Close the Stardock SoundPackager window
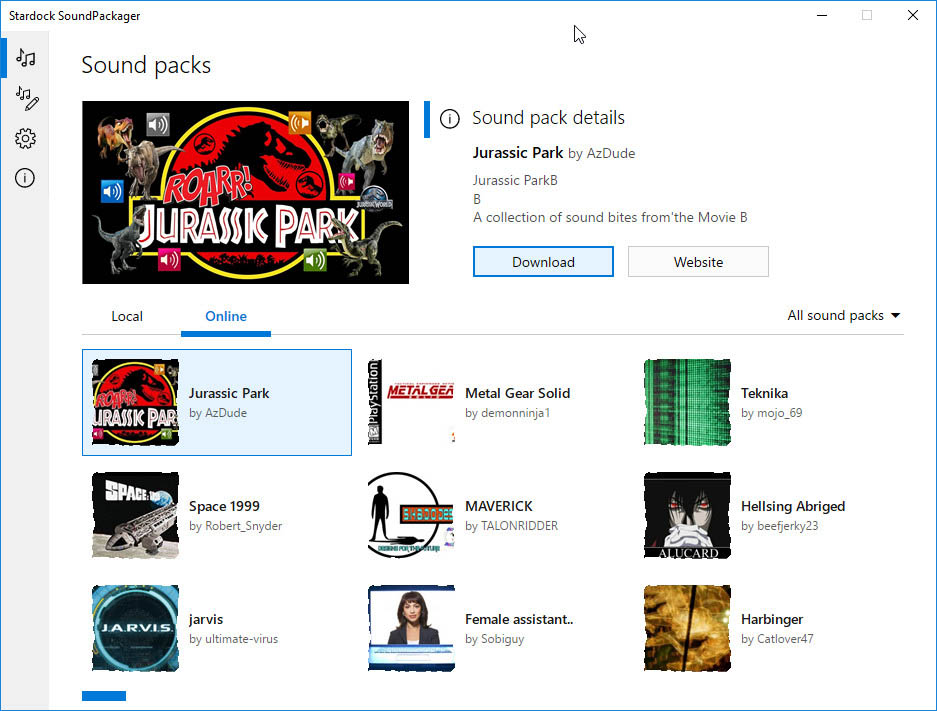This screenshot has height=711, width=937. coord(912,16)
